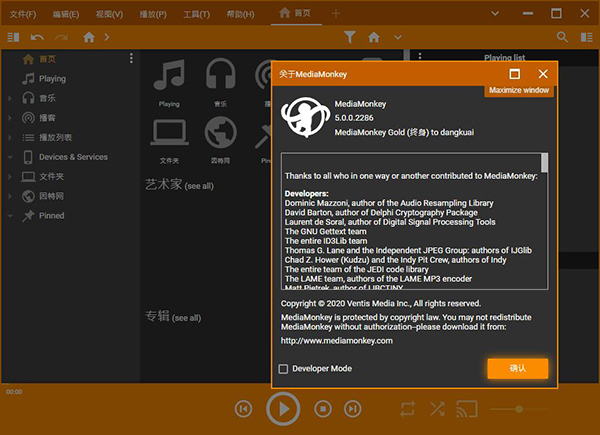The height and width of the screenshot is (435, 600).
Task: Toggle repeat mode in player bar
Action: coord(408,409)
